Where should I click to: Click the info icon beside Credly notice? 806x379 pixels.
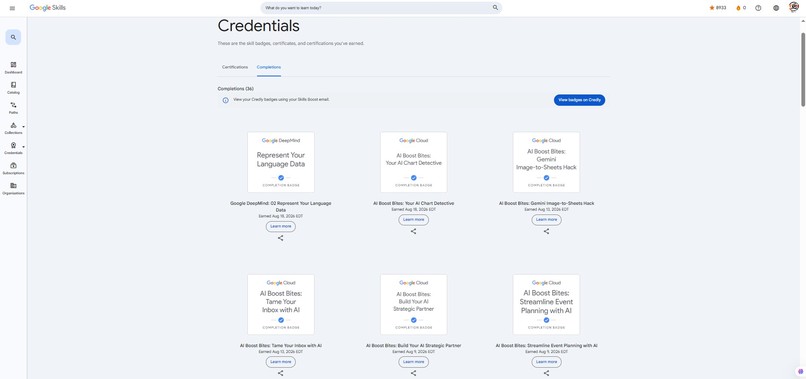coord(225,100)
